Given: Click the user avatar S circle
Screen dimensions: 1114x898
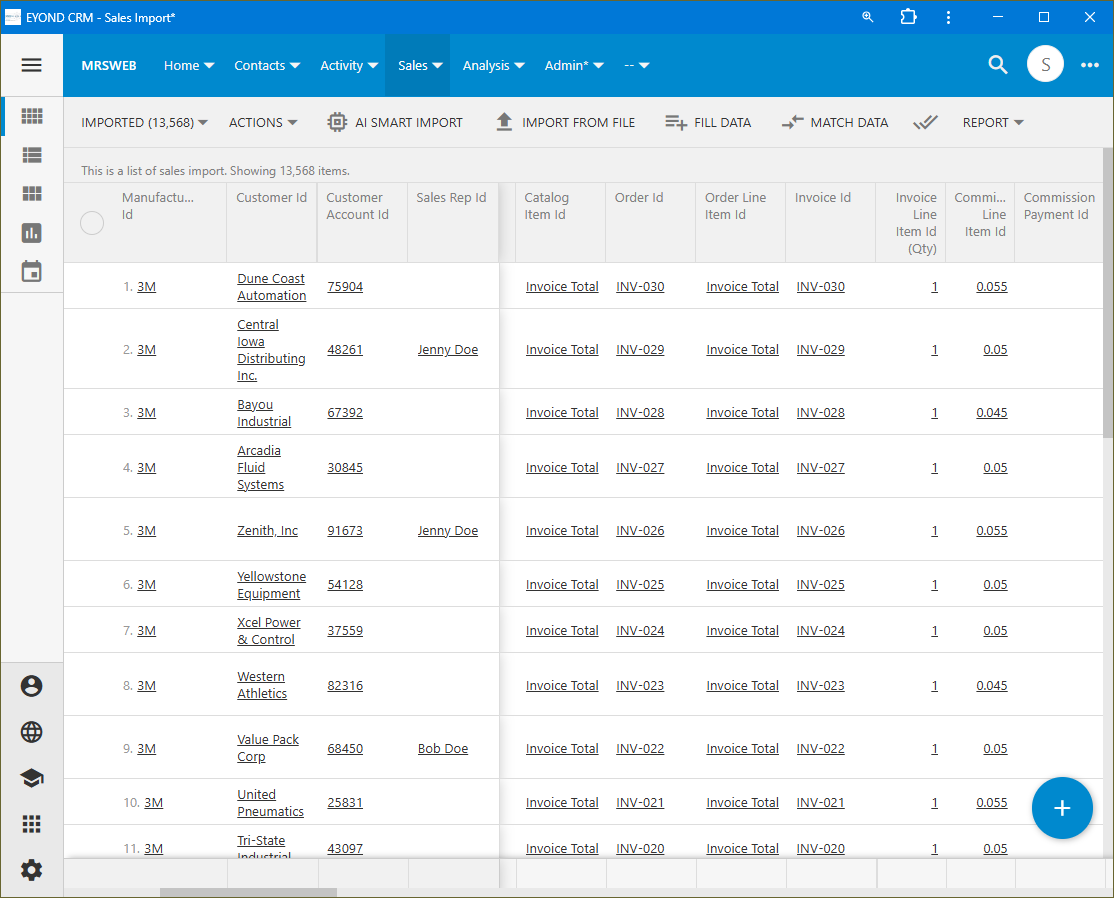Looking at the screenshot, I should coord(1045,65).
